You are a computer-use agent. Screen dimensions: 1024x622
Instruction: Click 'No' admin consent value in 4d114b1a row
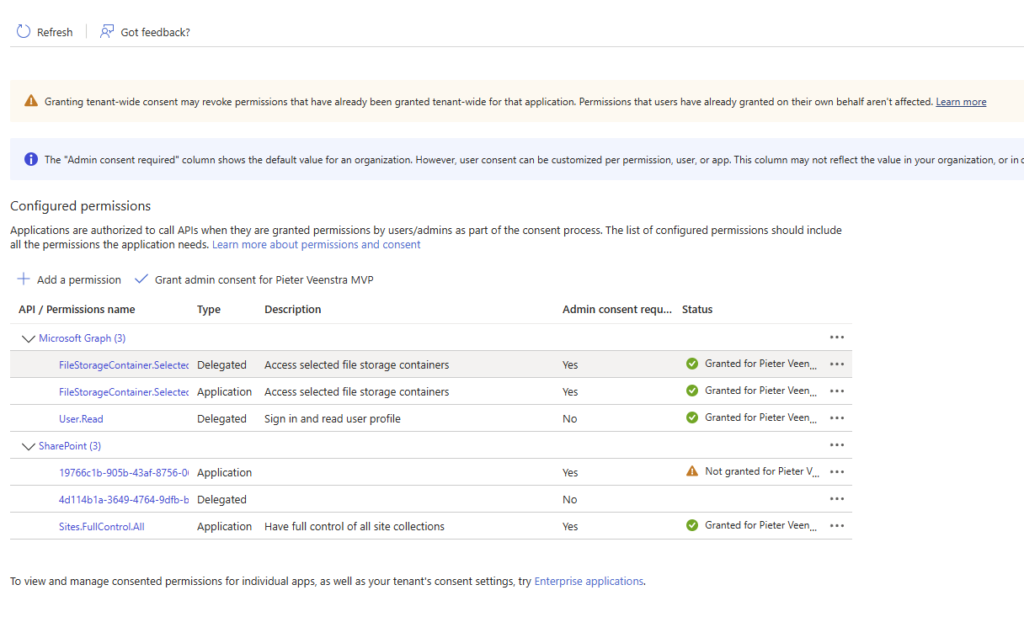[569, 499]
